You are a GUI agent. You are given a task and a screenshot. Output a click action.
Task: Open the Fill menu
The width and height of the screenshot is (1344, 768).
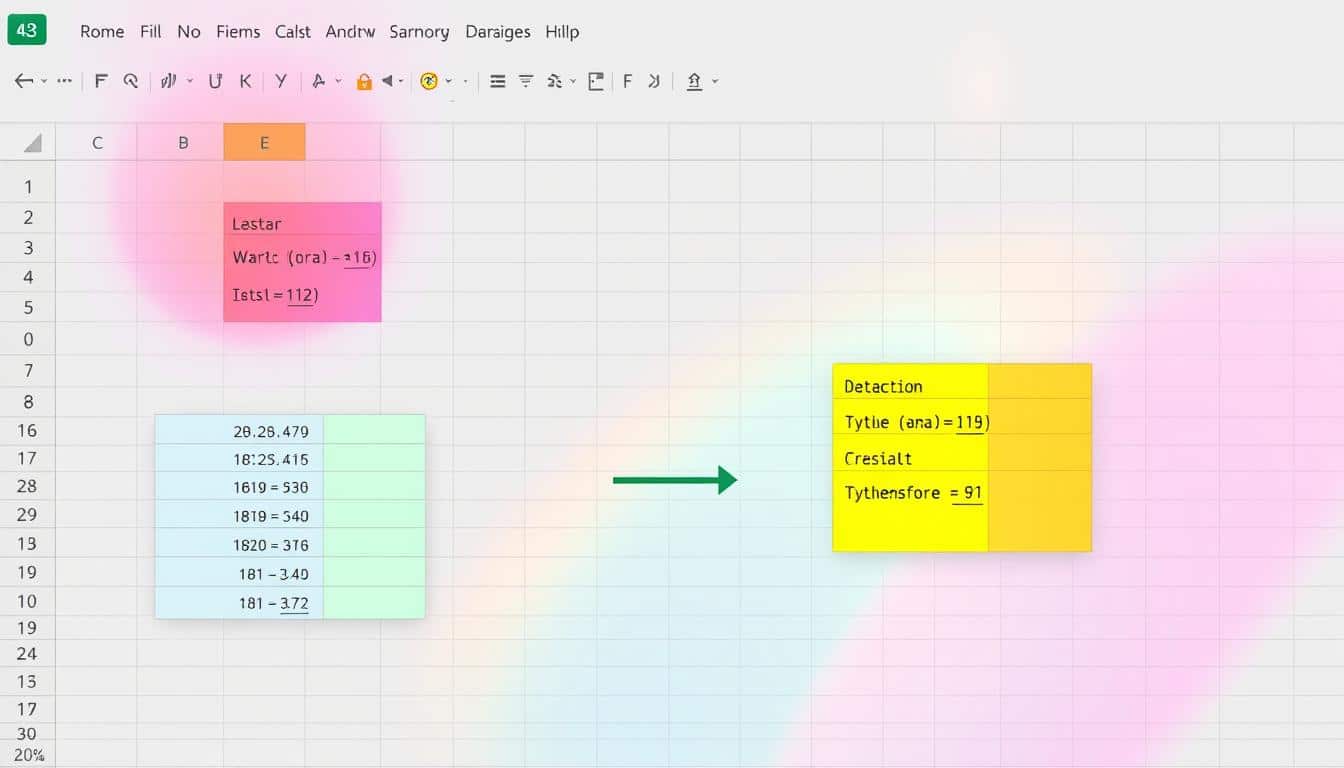coord(151,32)
